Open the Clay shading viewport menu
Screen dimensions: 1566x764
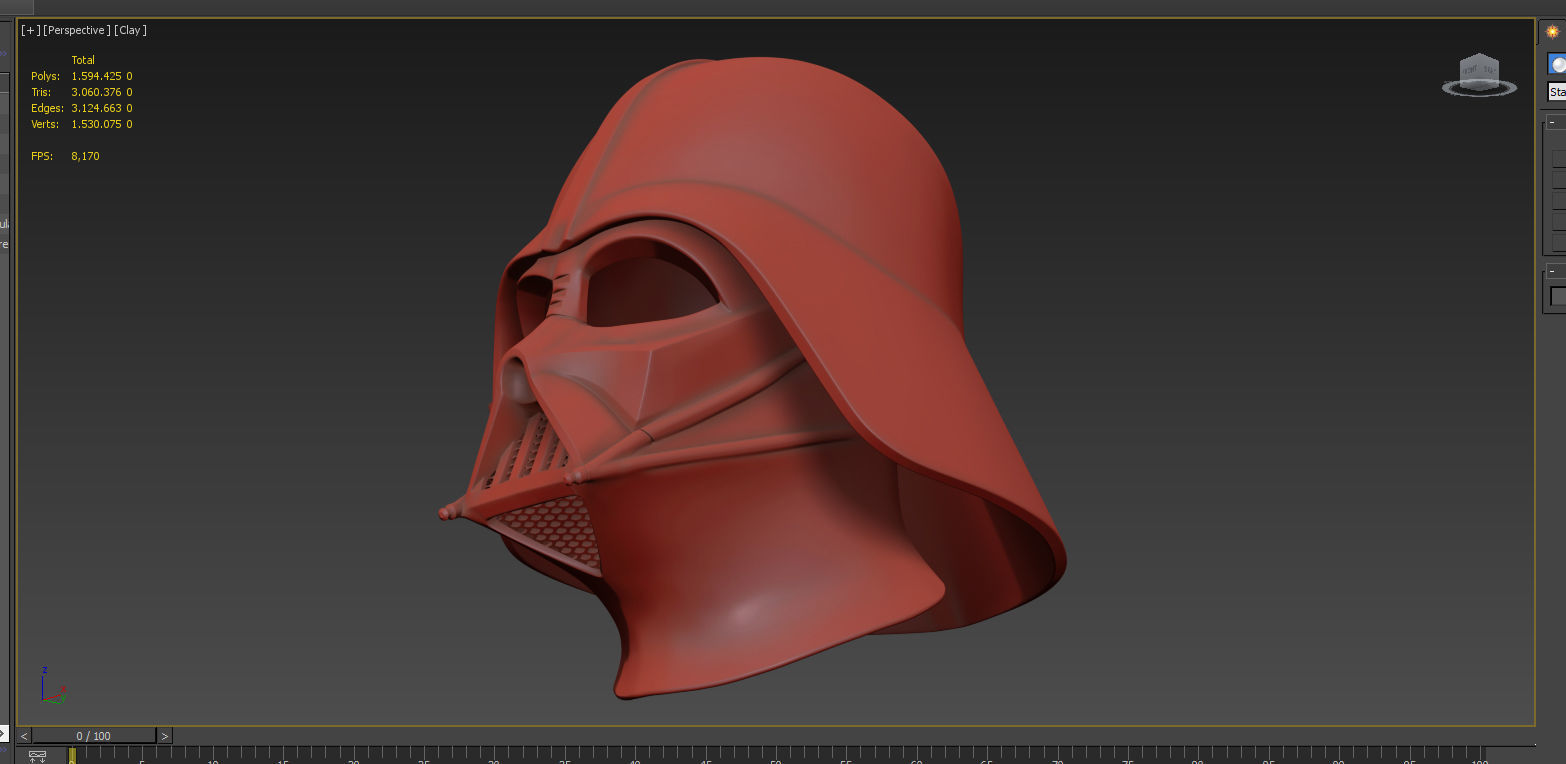point(130,30)
